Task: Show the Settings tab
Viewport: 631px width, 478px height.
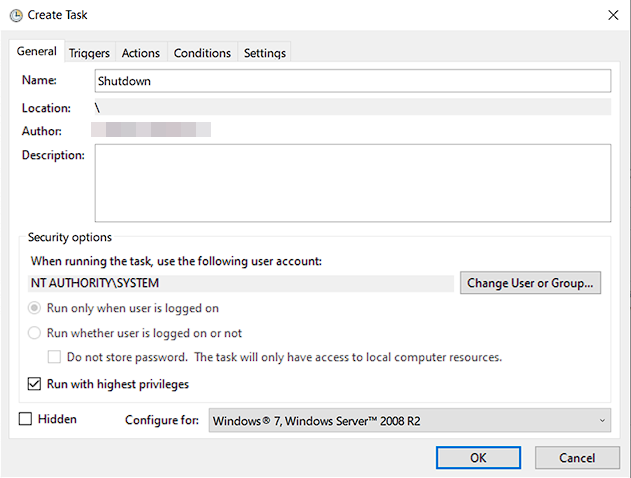Action: point(265,53)
